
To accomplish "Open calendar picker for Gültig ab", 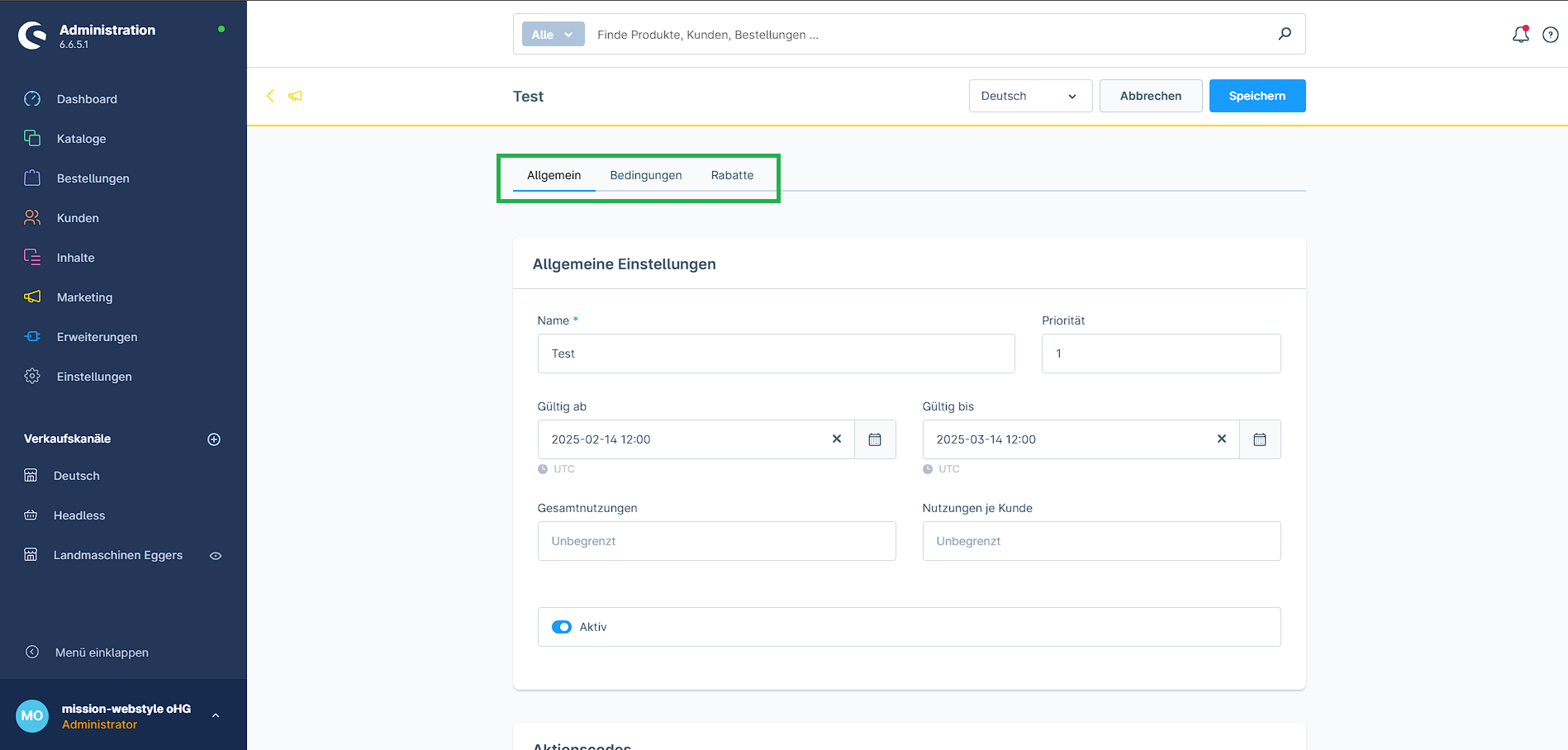I will (875, 439).
